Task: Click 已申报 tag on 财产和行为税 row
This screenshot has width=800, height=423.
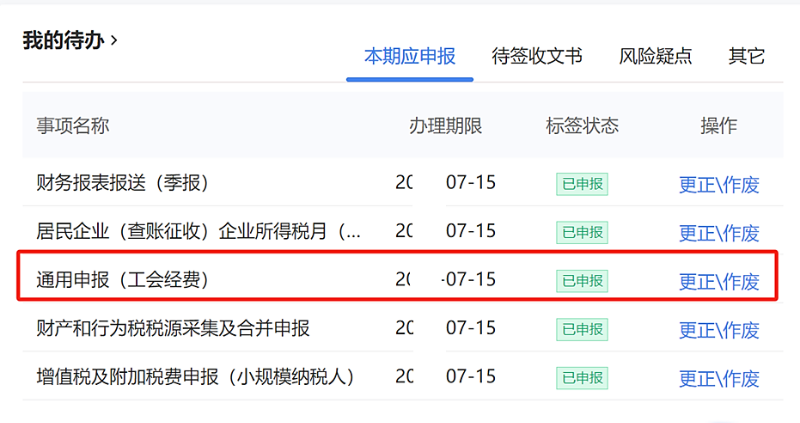Action: [582, 329]
